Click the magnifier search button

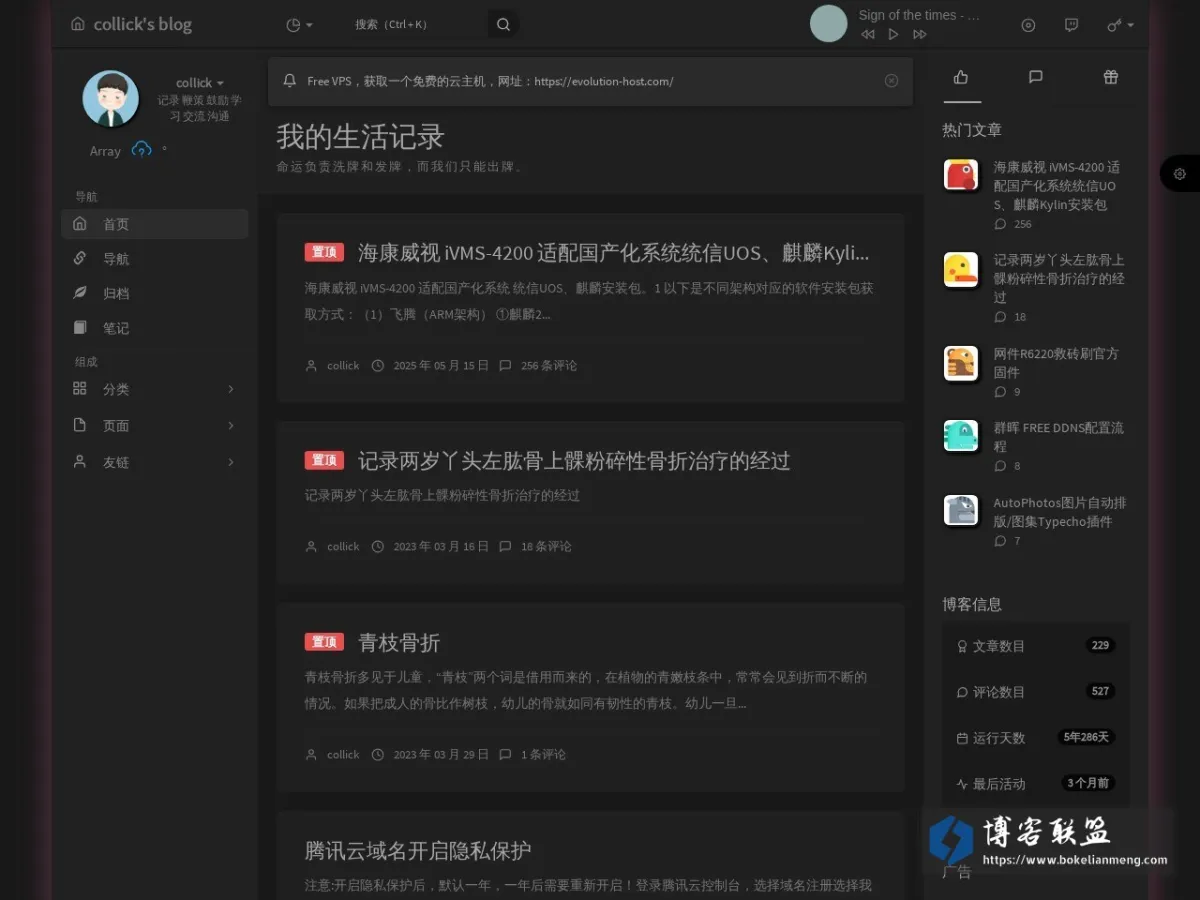pos(503,25)
